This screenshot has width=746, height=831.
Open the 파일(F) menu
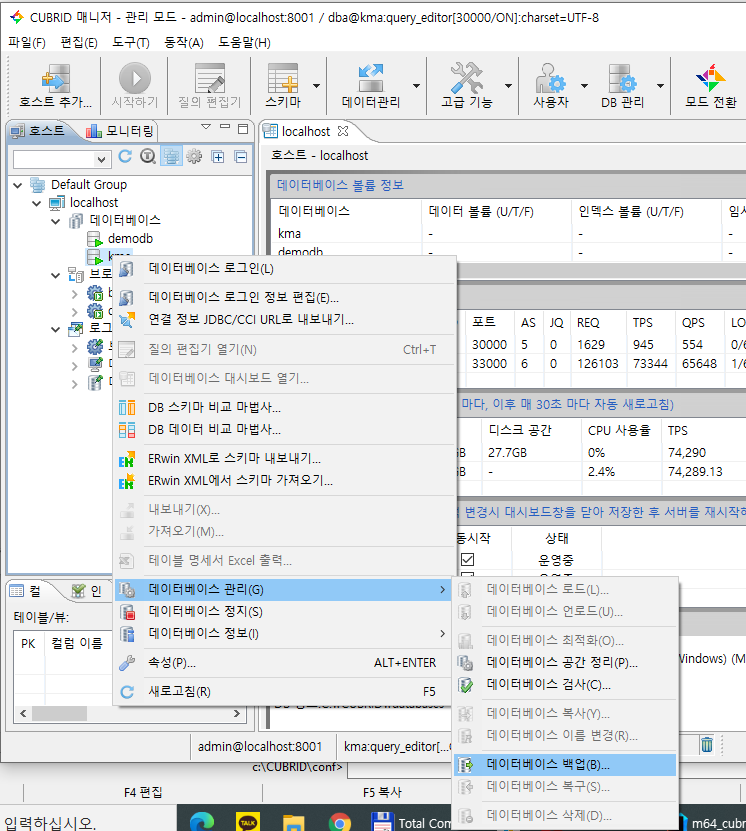pyautogui.click(x=27, y=42)
